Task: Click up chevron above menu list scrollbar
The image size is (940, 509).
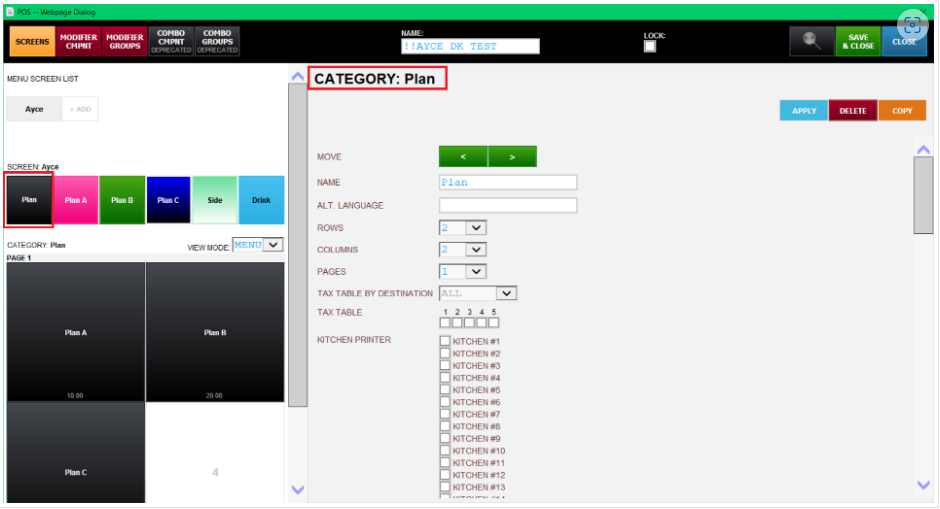Action: 297,77
